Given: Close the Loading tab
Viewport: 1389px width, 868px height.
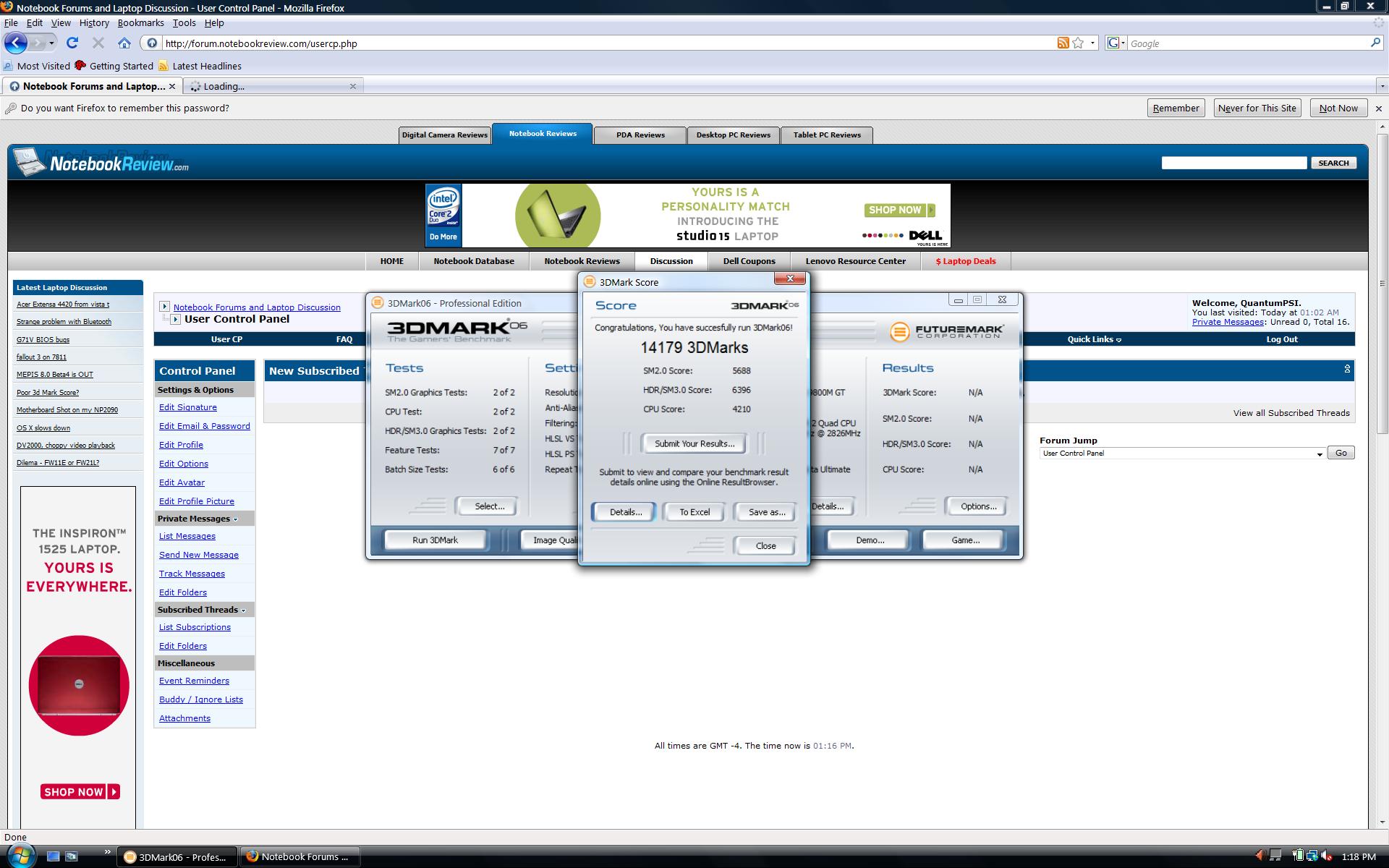Looking at the screenshot, I should (353, 86).
